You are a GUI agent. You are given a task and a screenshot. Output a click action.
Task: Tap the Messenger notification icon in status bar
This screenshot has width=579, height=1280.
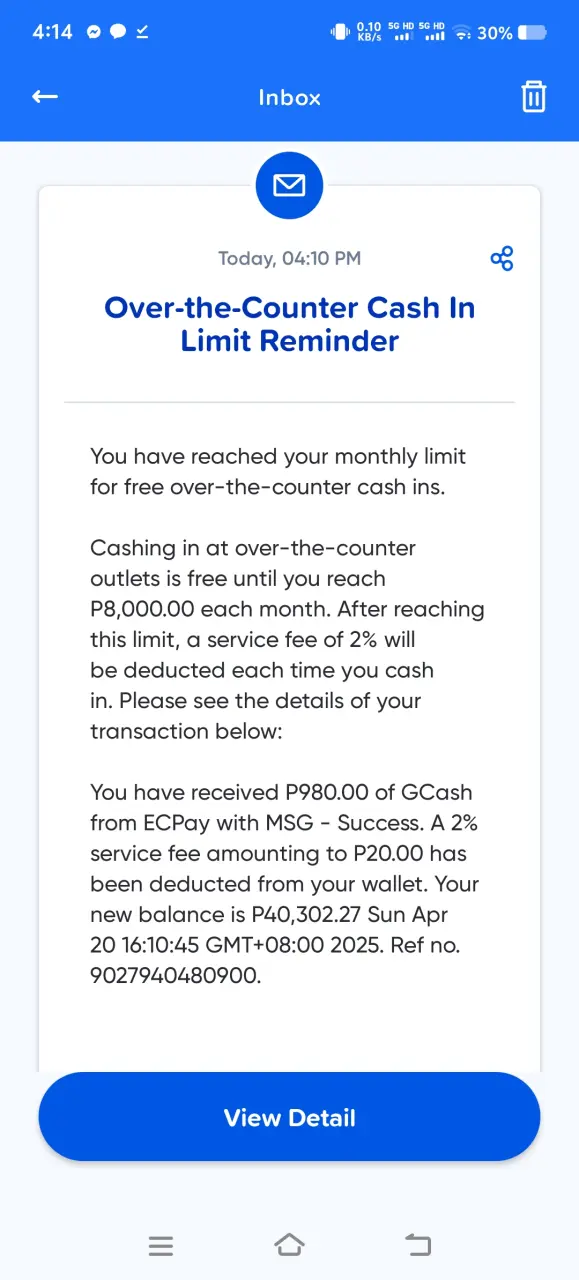pos(94,32)
